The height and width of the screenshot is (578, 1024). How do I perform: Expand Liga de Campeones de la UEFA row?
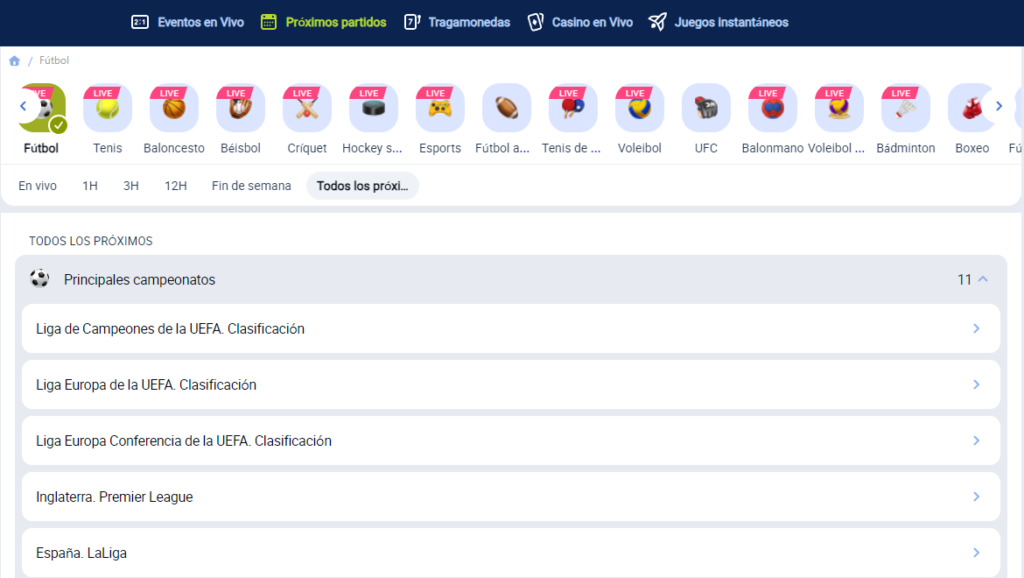[510, 329]
